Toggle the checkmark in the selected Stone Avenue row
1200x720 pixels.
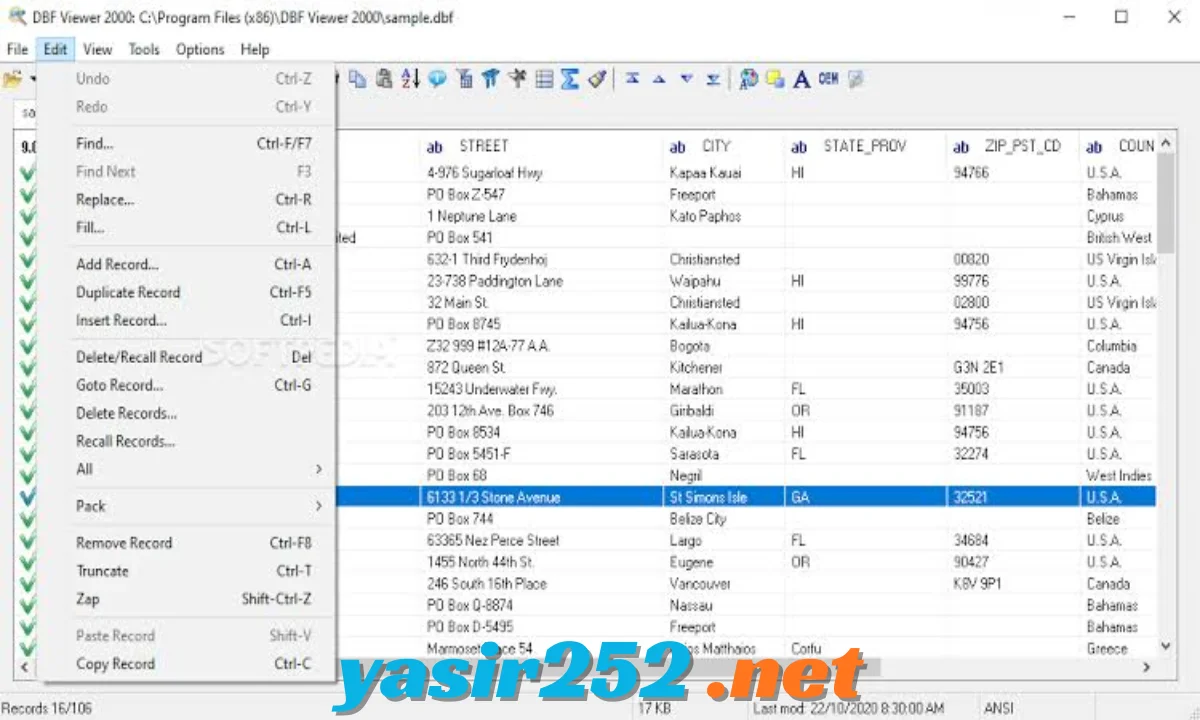click(27, 497)
